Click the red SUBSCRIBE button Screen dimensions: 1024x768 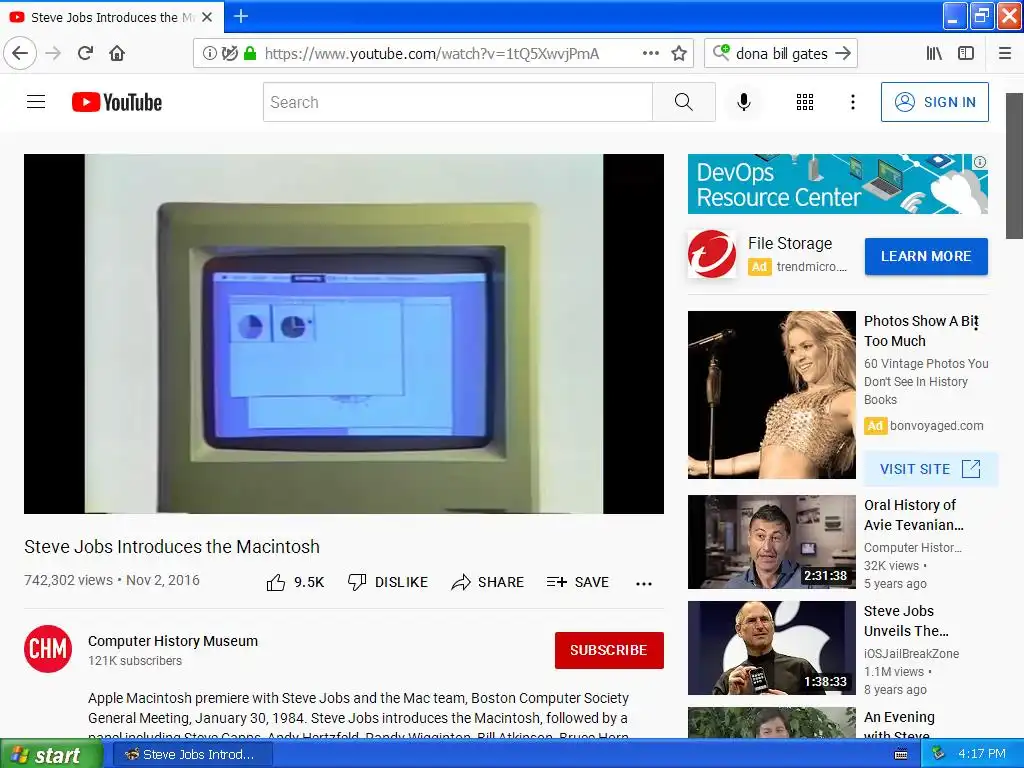tap(609, 650)
